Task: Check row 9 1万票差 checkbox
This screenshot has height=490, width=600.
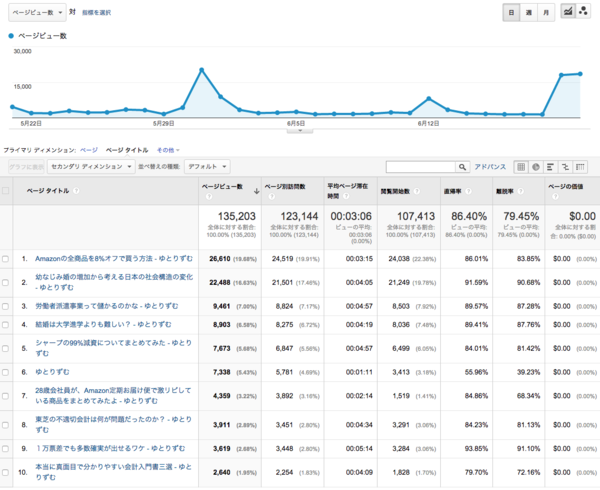Action: click(5, 449)
